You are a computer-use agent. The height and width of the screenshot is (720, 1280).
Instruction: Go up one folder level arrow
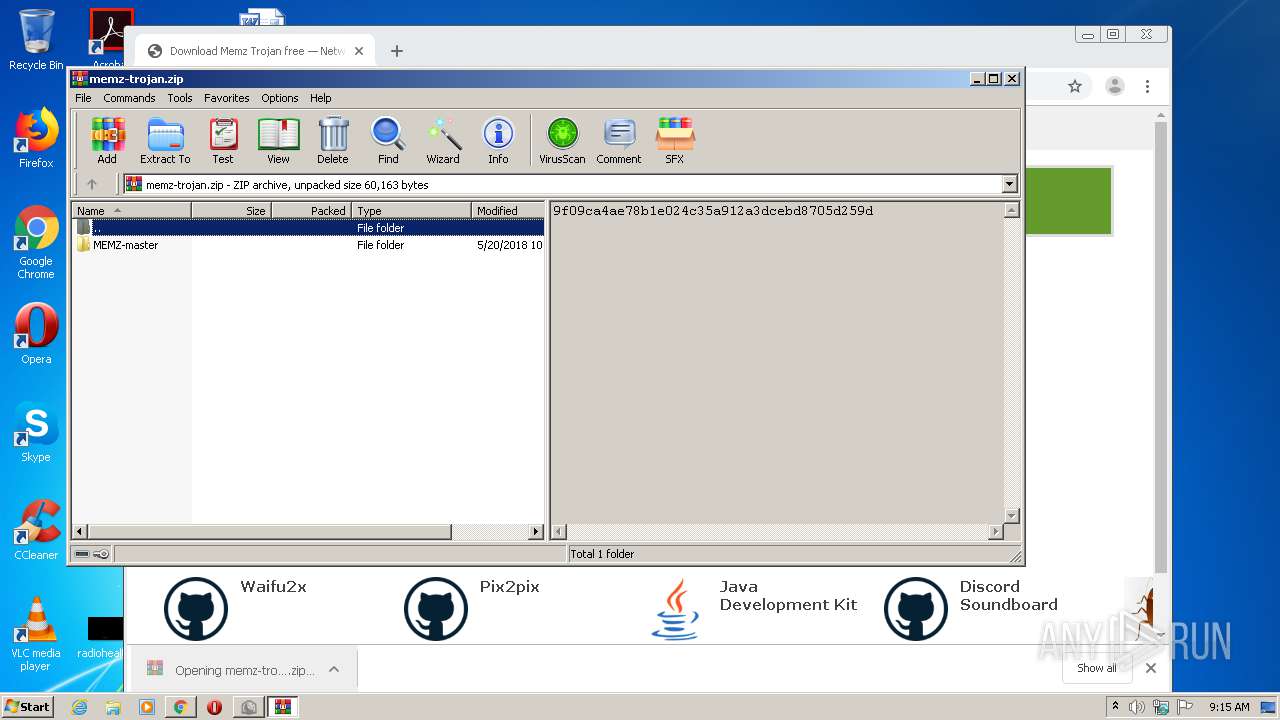point(92,184)
